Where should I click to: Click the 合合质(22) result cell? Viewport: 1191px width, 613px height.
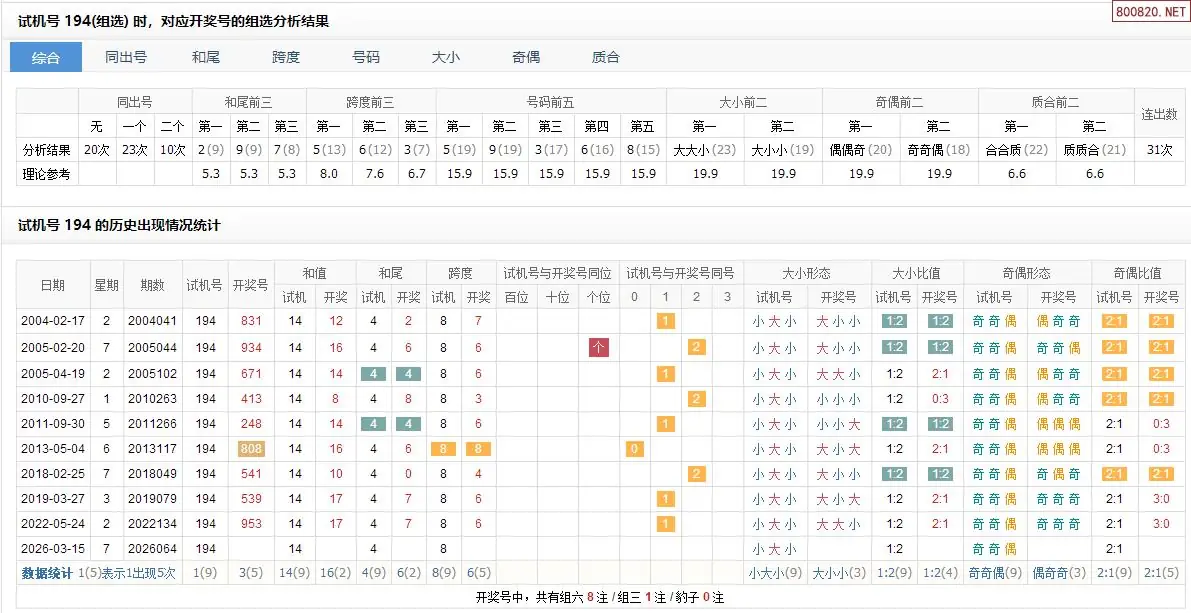(1016, 150)
